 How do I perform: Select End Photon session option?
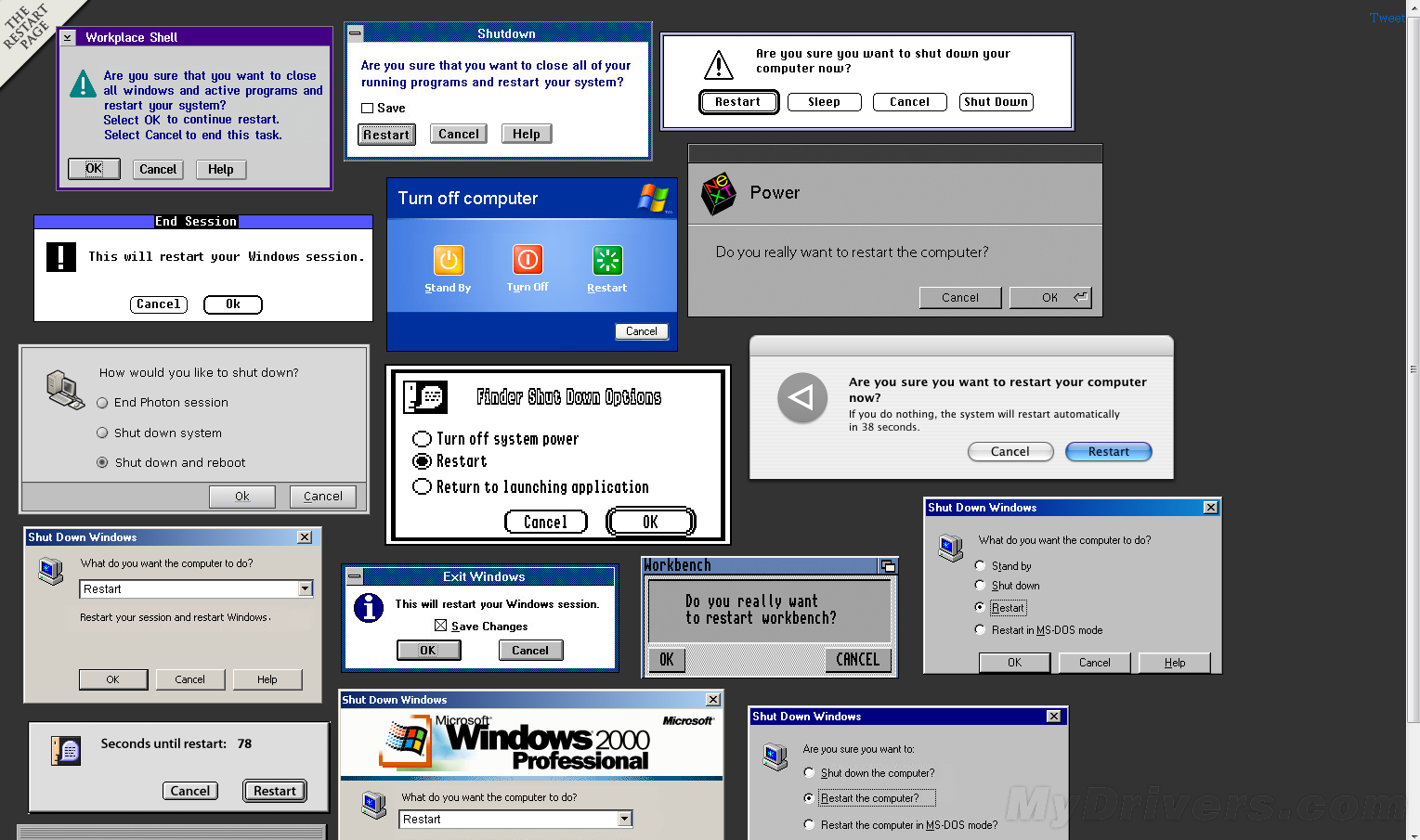(x=103, y=403)
